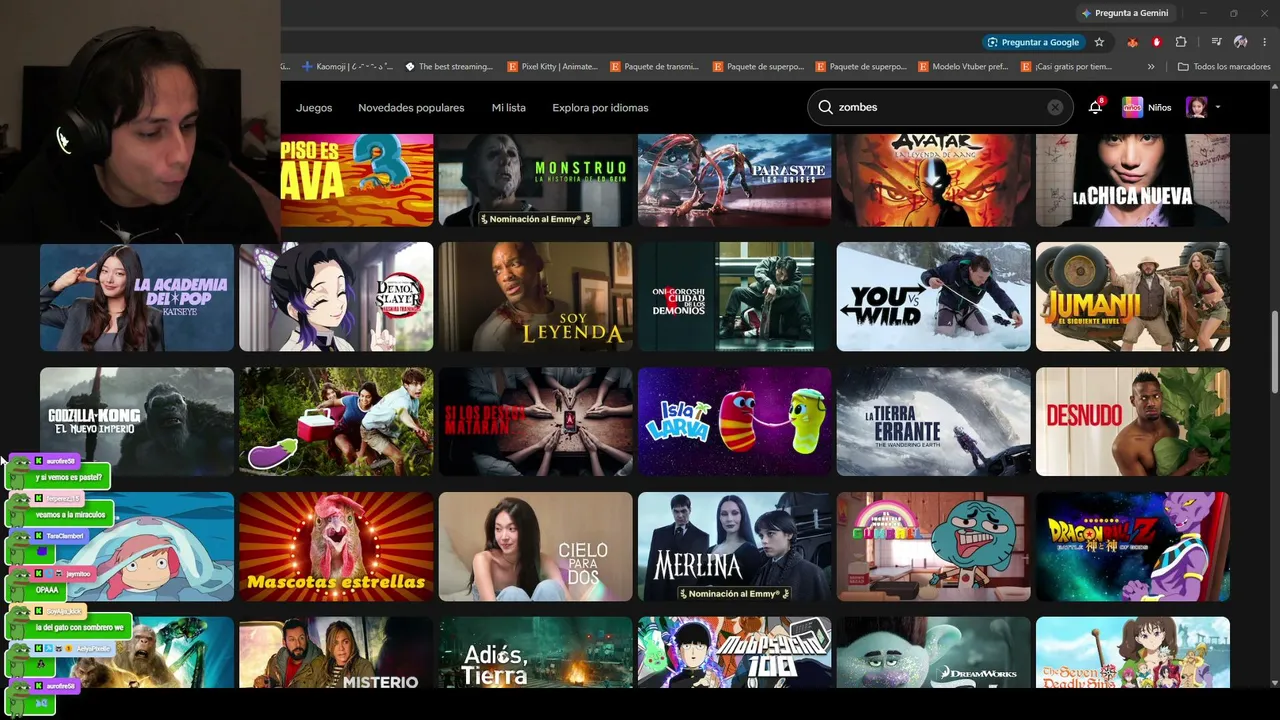Viewport: 1280px width, 720px height.
Task: Open Jumanji El Siguiente Nivel
Action: coord(1133,297)
